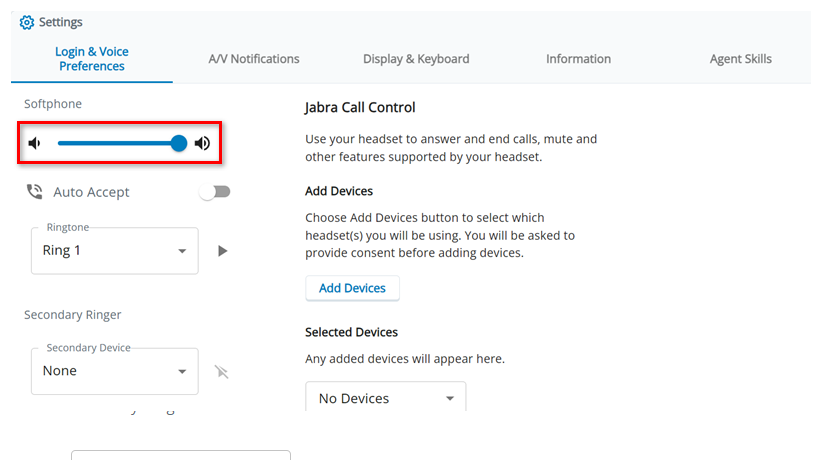Image resolution: width=813 pixels, height=460 pixels.
Task: Go to Display & Keyboard tab
Action: tap(416, 59)
